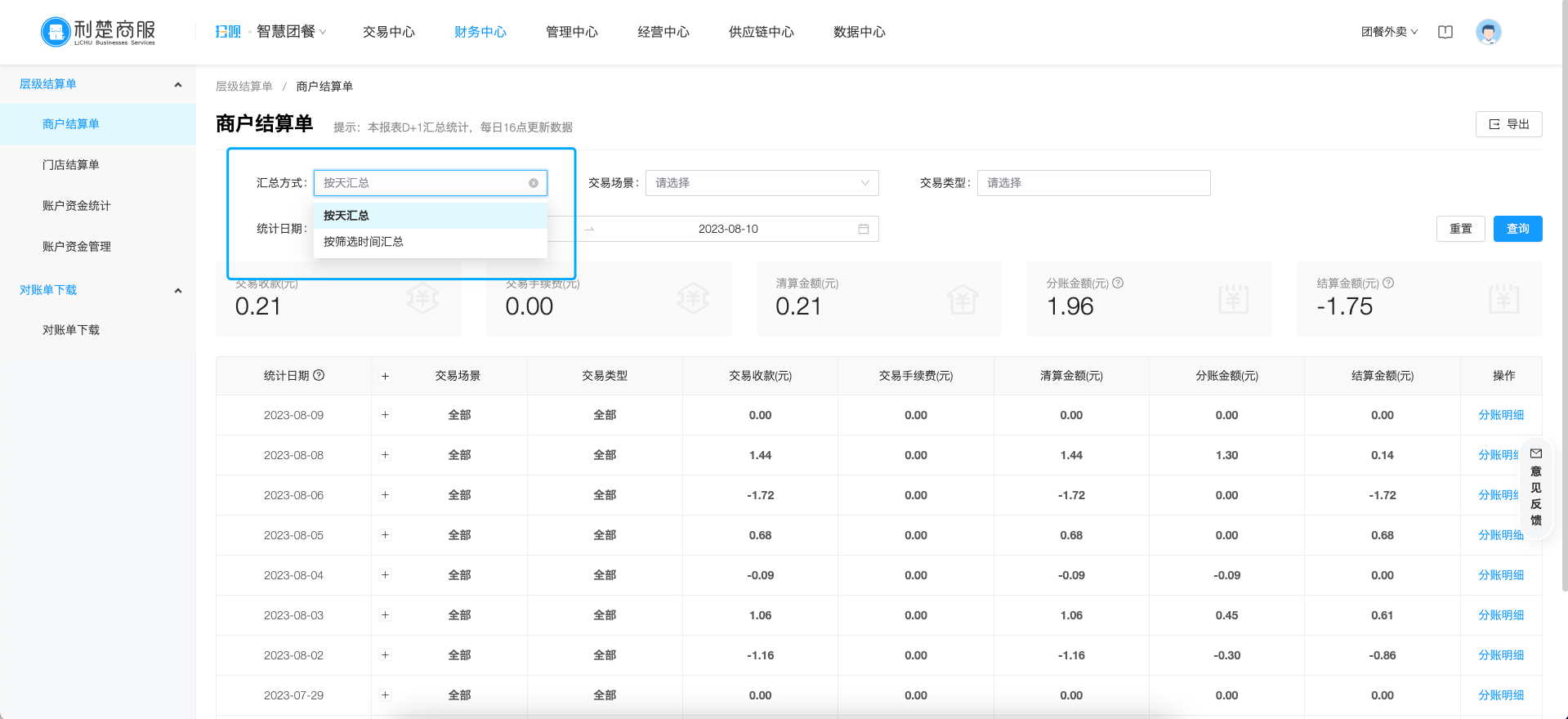This screenshot has height=719, width=1568.
Task: Expand the 2023-08-05 row plus icon
Action: pos(386,535)
